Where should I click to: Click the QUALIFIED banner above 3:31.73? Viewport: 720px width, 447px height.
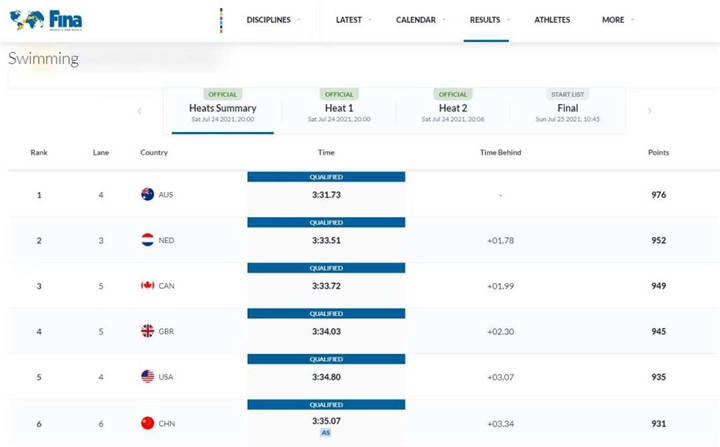coord(326,177)
